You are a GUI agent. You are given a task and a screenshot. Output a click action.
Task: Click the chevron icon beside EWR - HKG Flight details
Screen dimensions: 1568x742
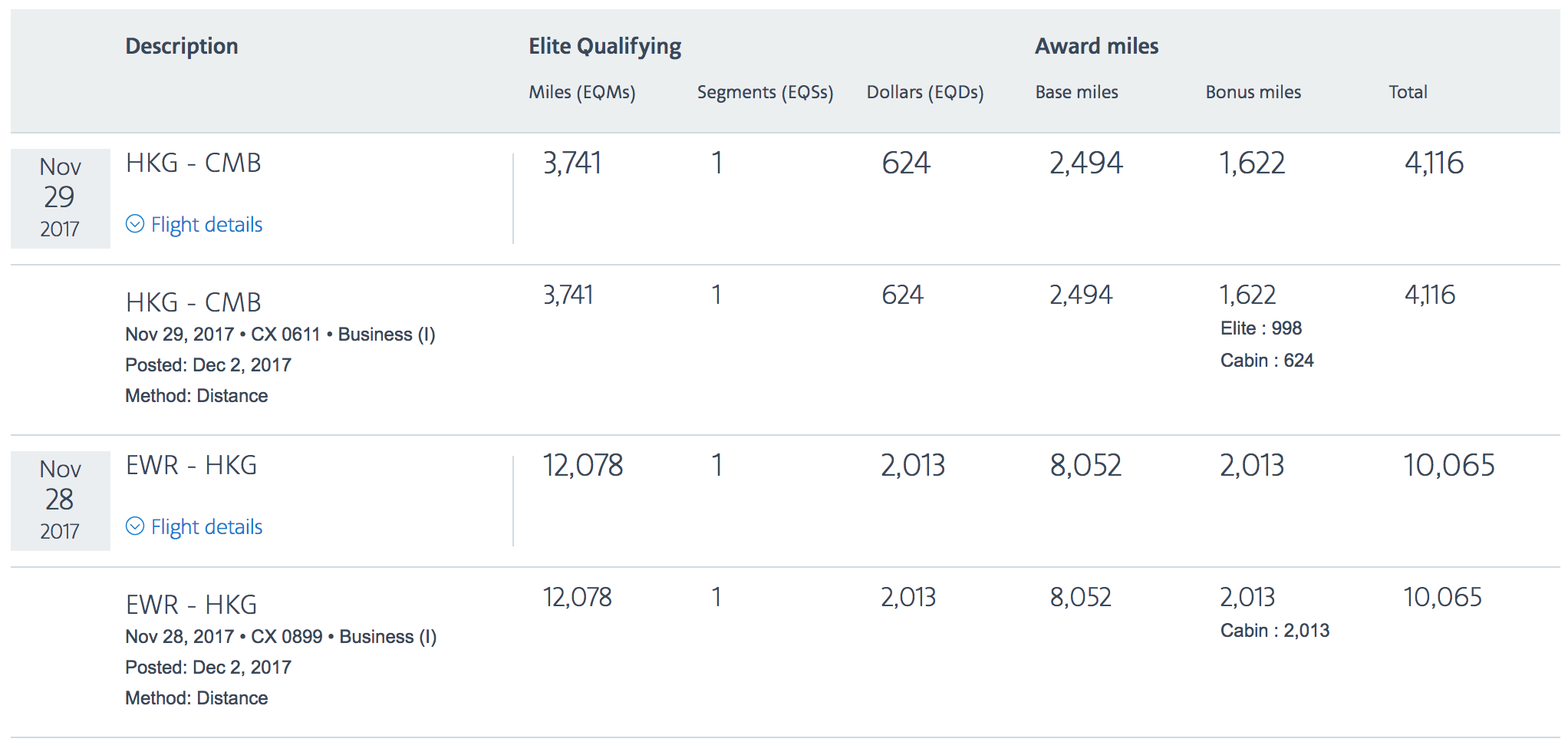click(x=135, y=526)
